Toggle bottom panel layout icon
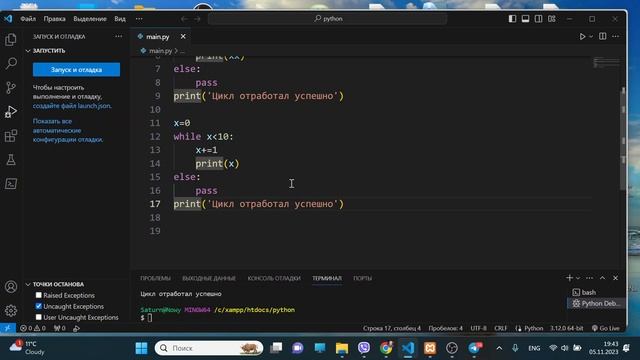This screenshot has height=360, width=640. [x=525, y=19]
